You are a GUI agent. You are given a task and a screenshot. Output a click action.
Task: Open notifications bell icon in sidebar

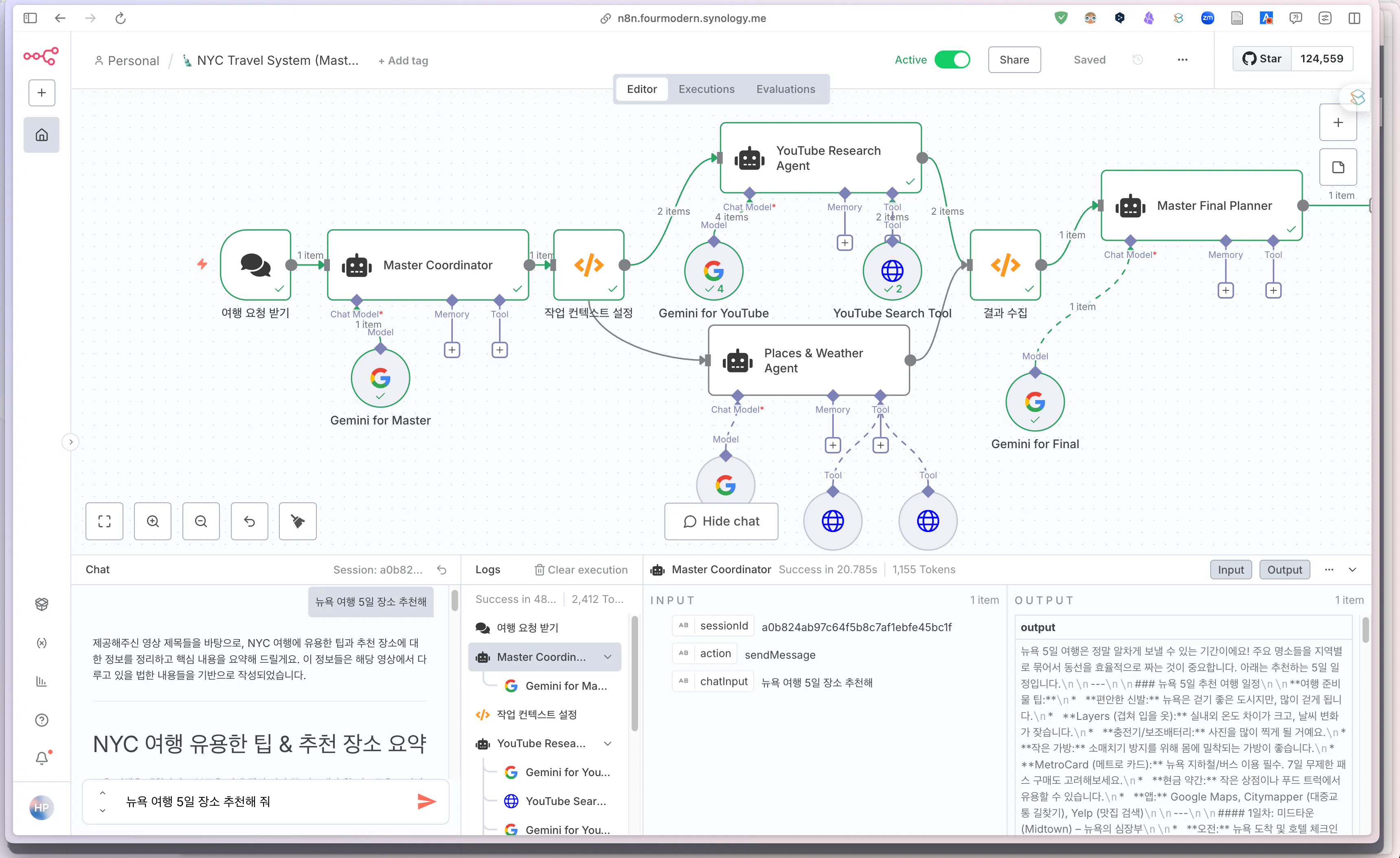[42, 758]
